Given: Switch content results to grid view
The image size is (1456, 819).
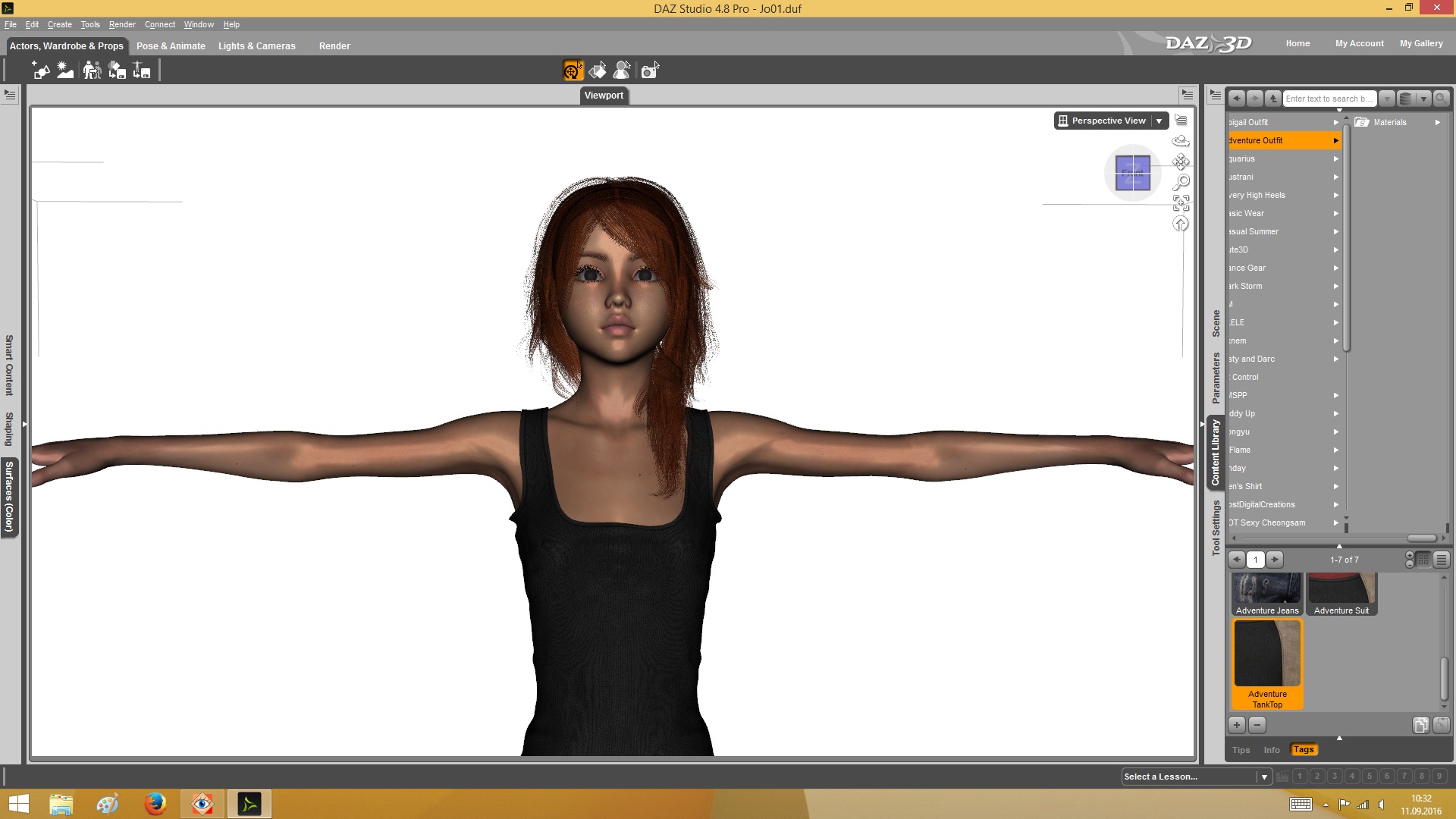Looking at the screenshot, I should pos(1423,560).
